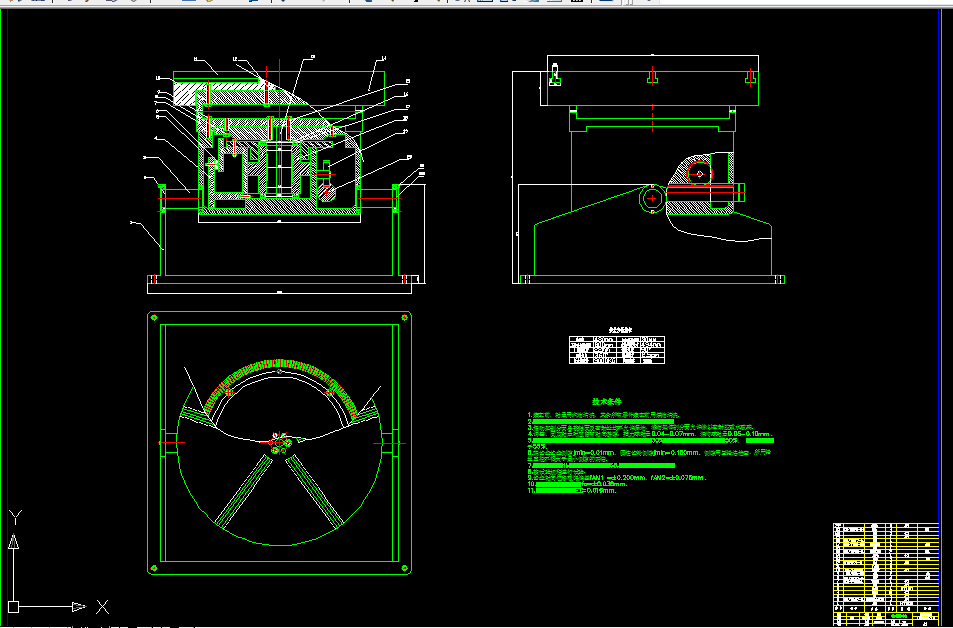953x628 pixels.
Task: Select note 9 containing fAN1 =±0.200mm
Action: coord(617,478)
